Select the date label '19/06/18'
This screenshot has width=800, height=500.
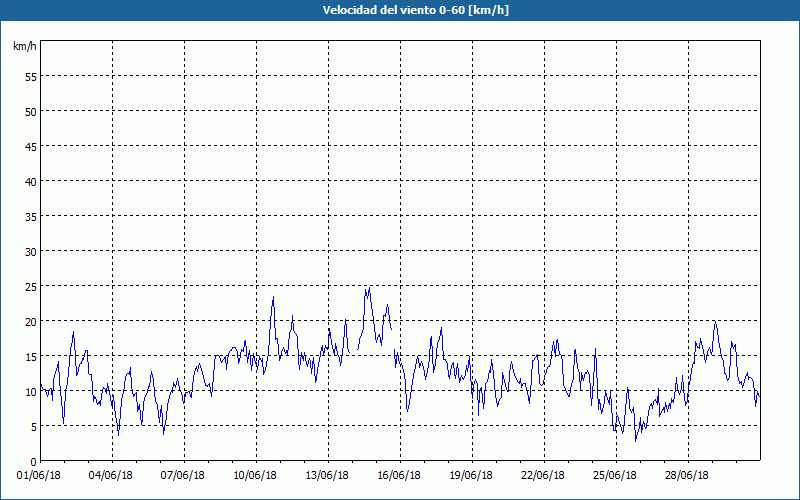click(471, 476)
